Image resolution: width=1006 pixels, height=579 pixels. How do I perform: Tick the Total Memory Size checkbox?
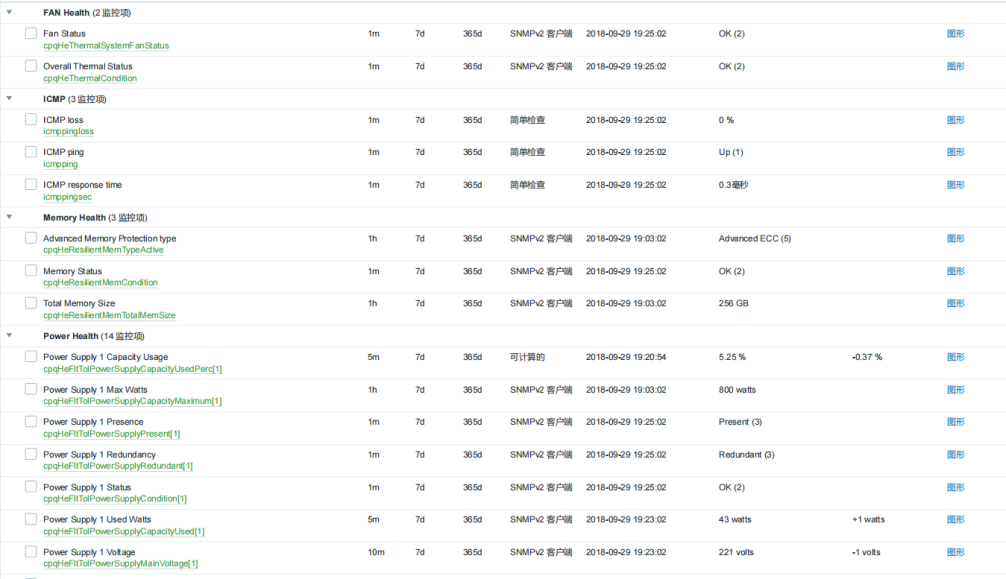click(x=31, y=303)
